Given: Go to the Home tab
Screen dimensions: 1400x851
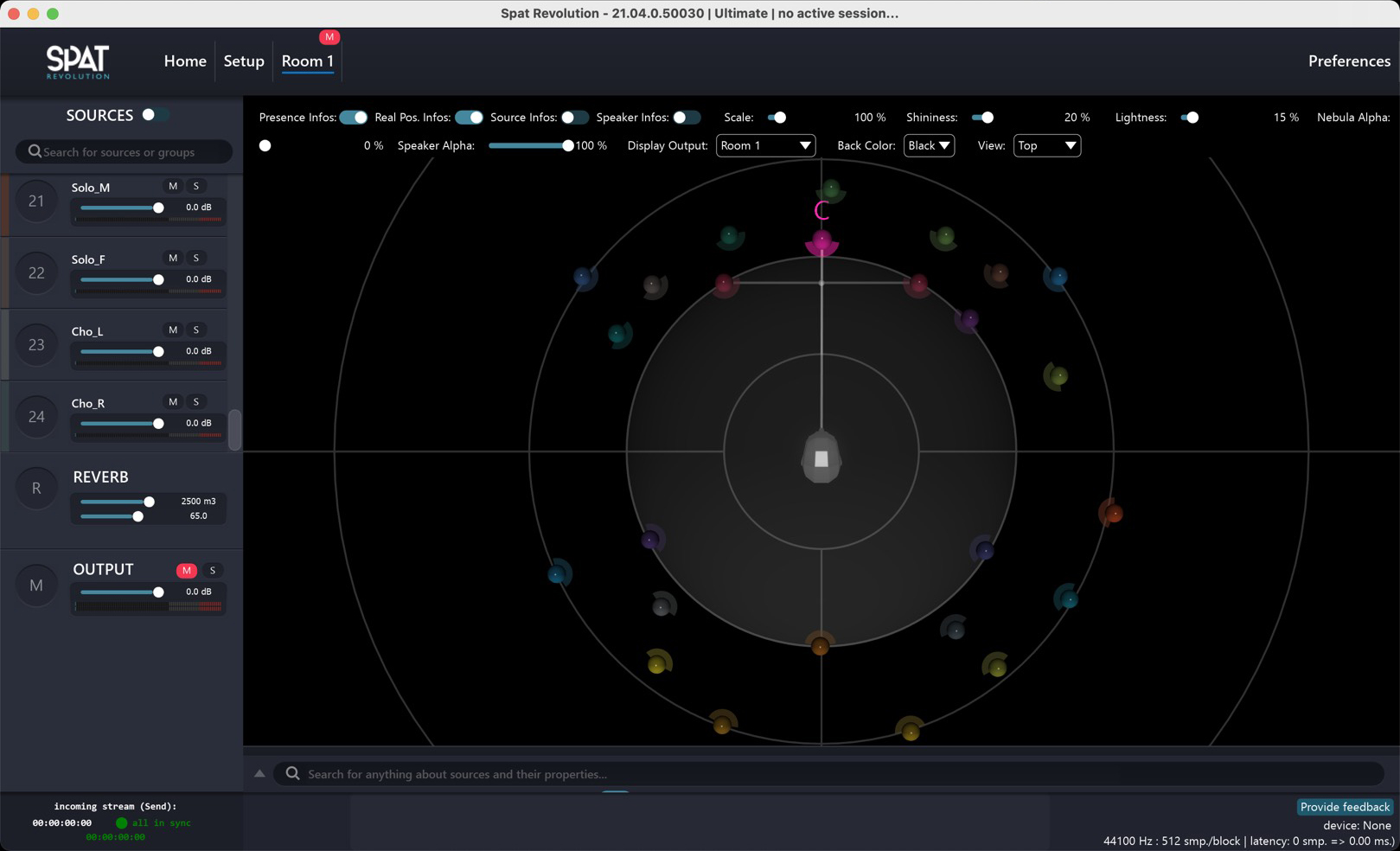Looking at the screenshot, I should click(185, 61).
